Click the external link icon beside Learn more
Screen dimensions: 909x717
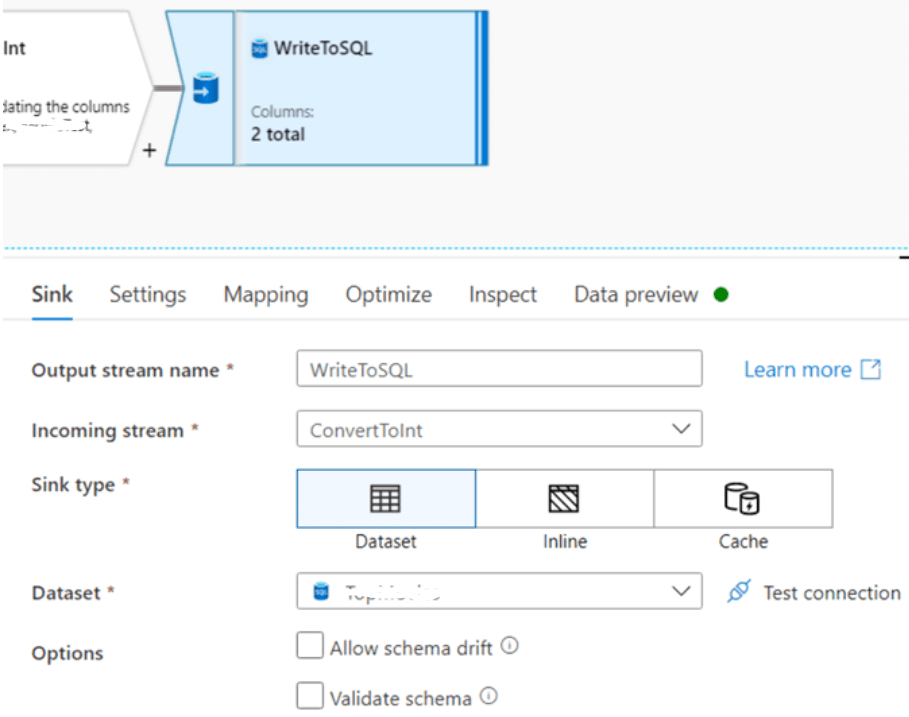871,369
